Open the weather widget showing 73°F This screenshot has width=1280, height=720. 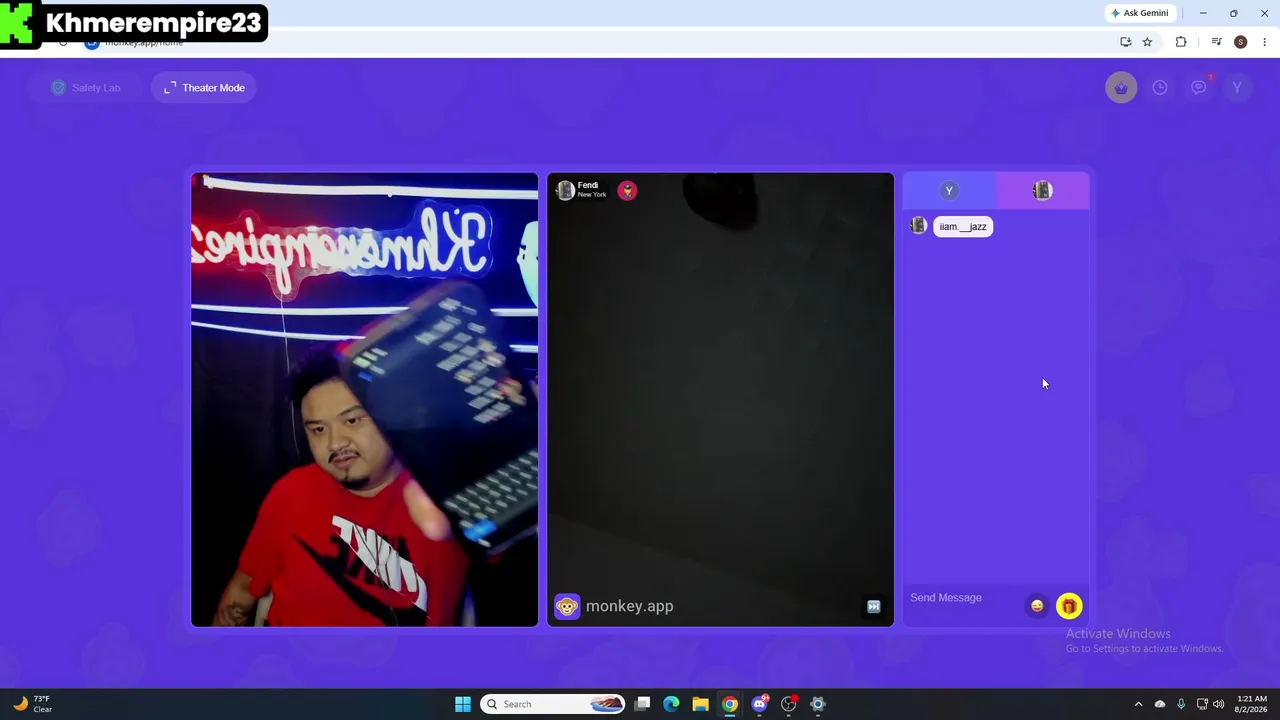[x=32, y=704]
